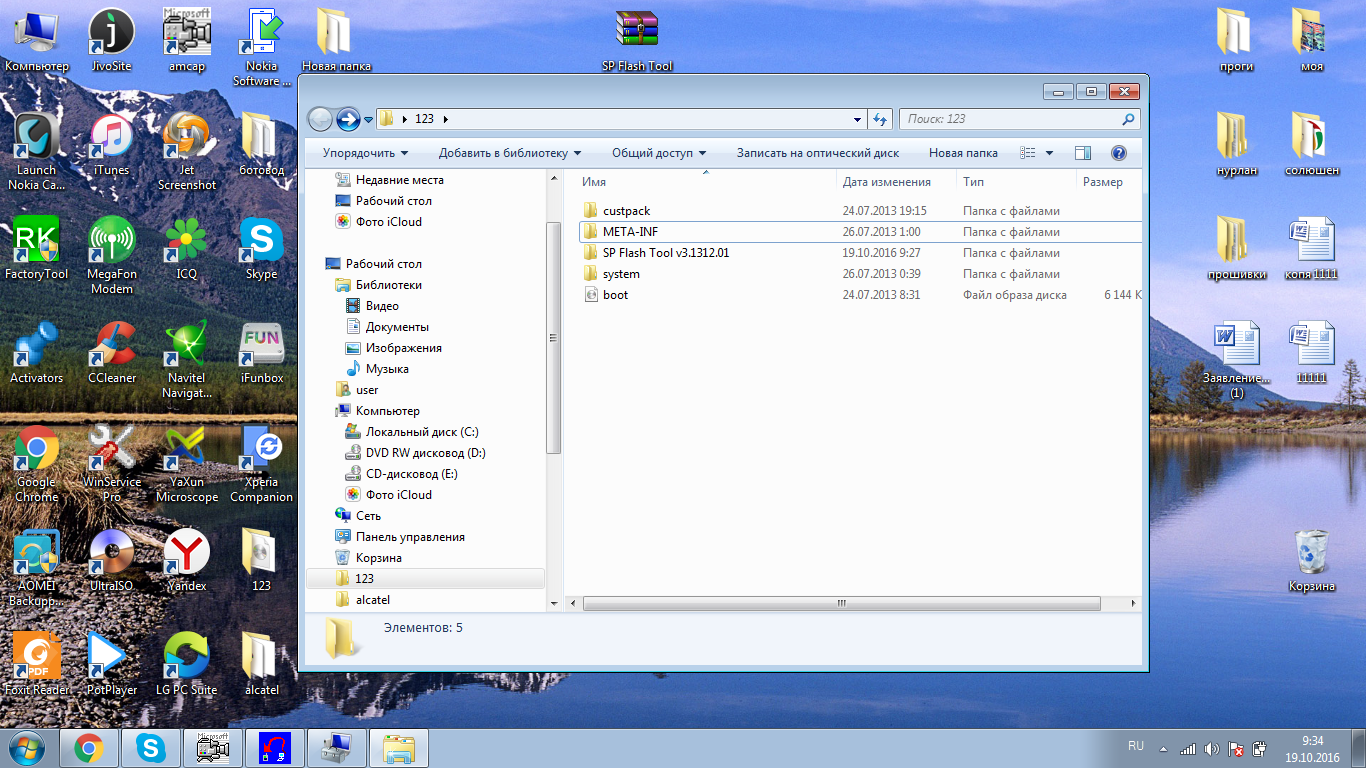This screenshot has width=1366, height=768.
Task: Click the Explorer back navigation arrow
Action: coord(320,119)
